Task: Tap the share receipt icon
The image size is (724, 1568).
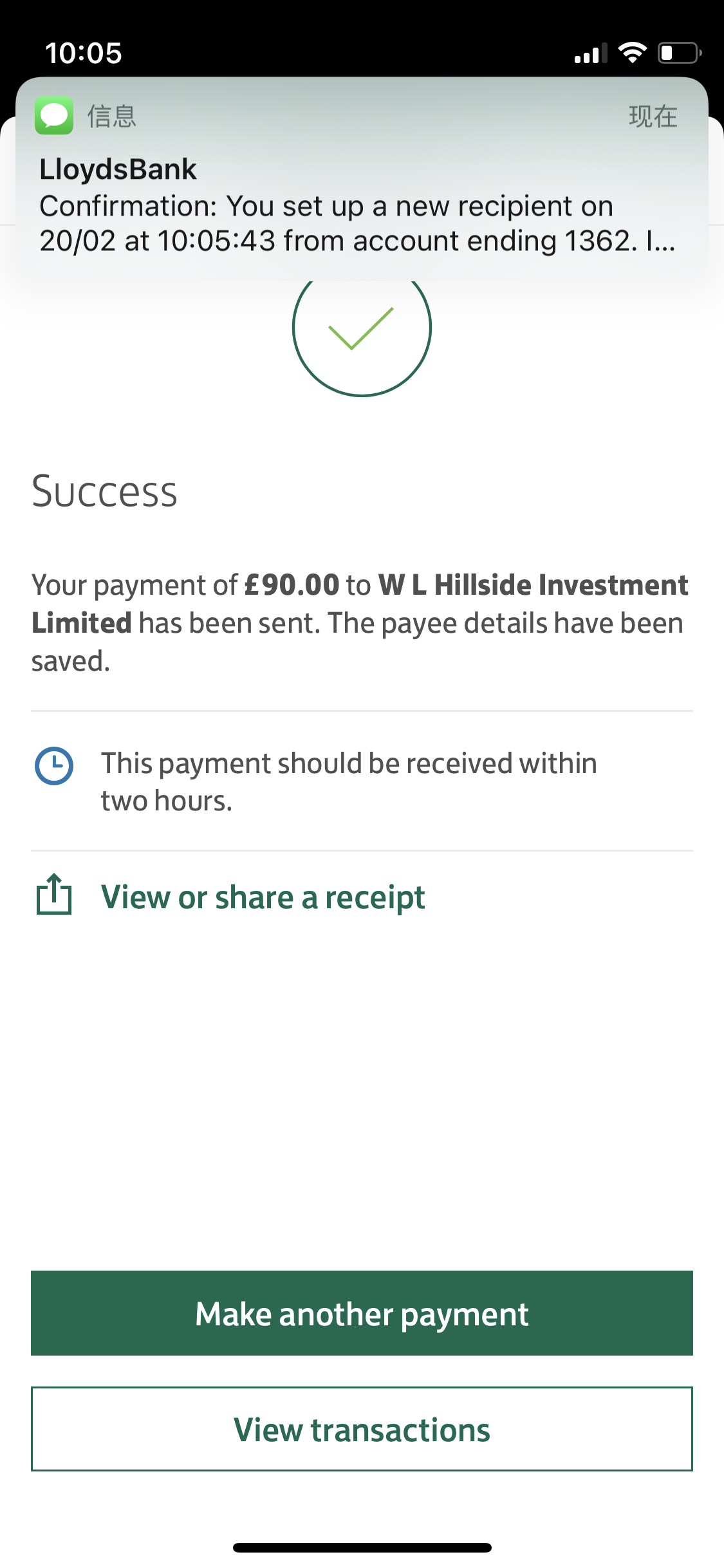Action: [x=54, y=895]
